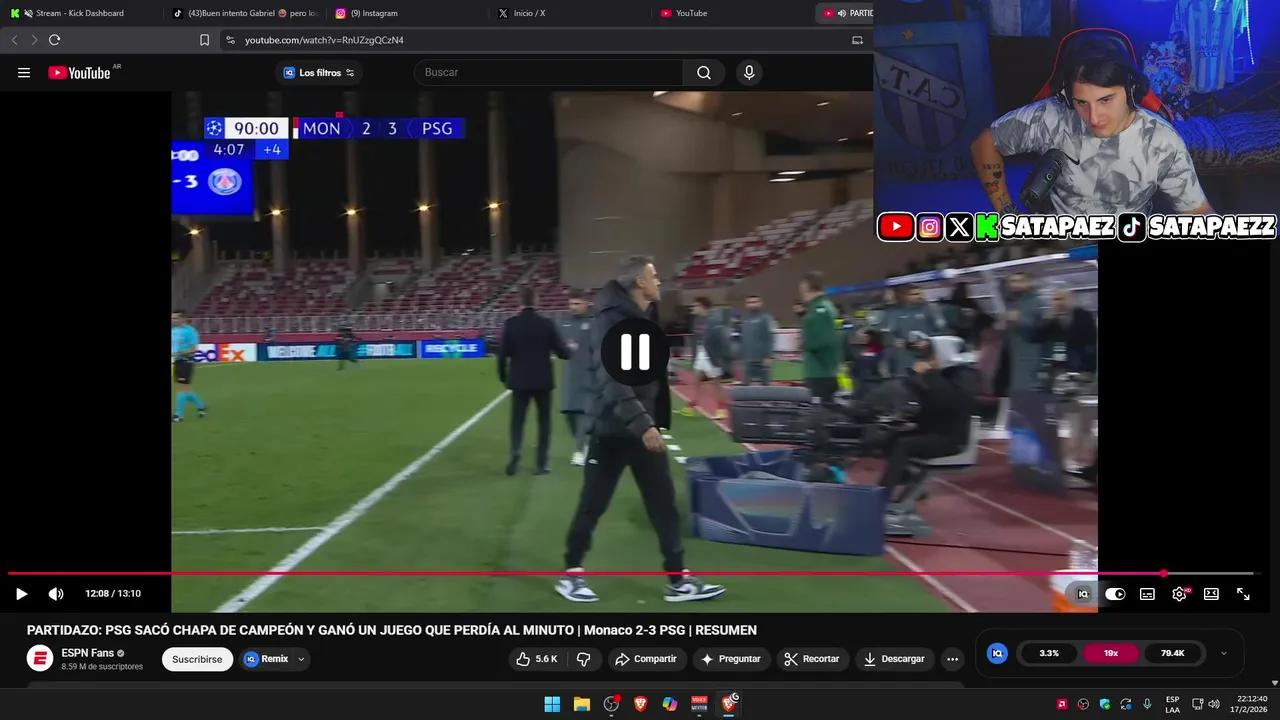Open Voicemeeter from taskbar
This screenshot has width=1280, height=720.
(x=699, y=704)
